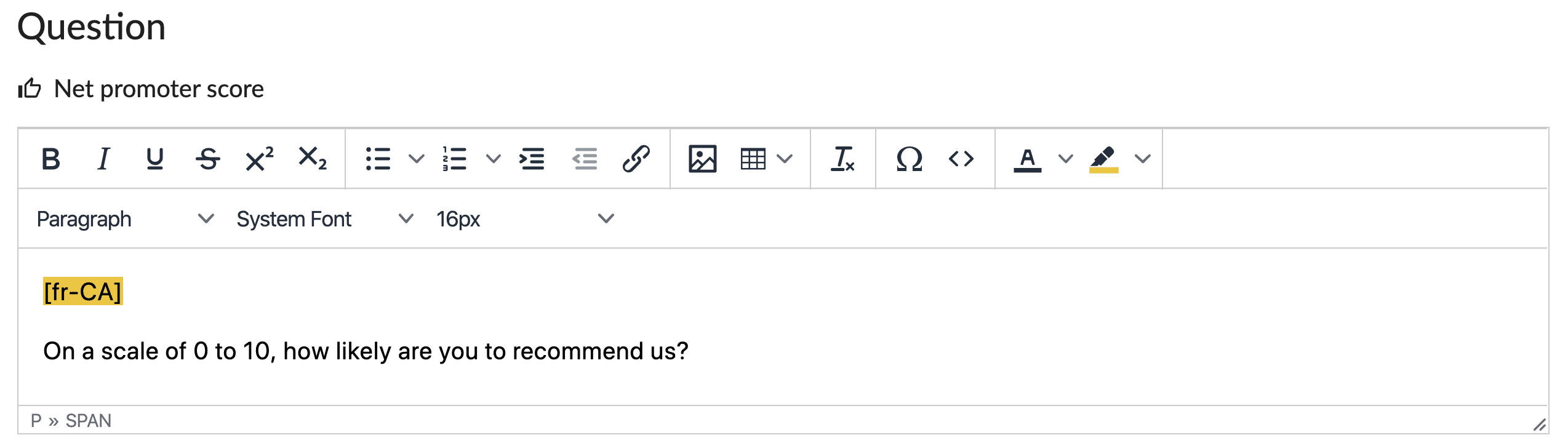Screen dimensions: 1568x443
Task: Apply superscript formatting
Action: coord(259,159)
